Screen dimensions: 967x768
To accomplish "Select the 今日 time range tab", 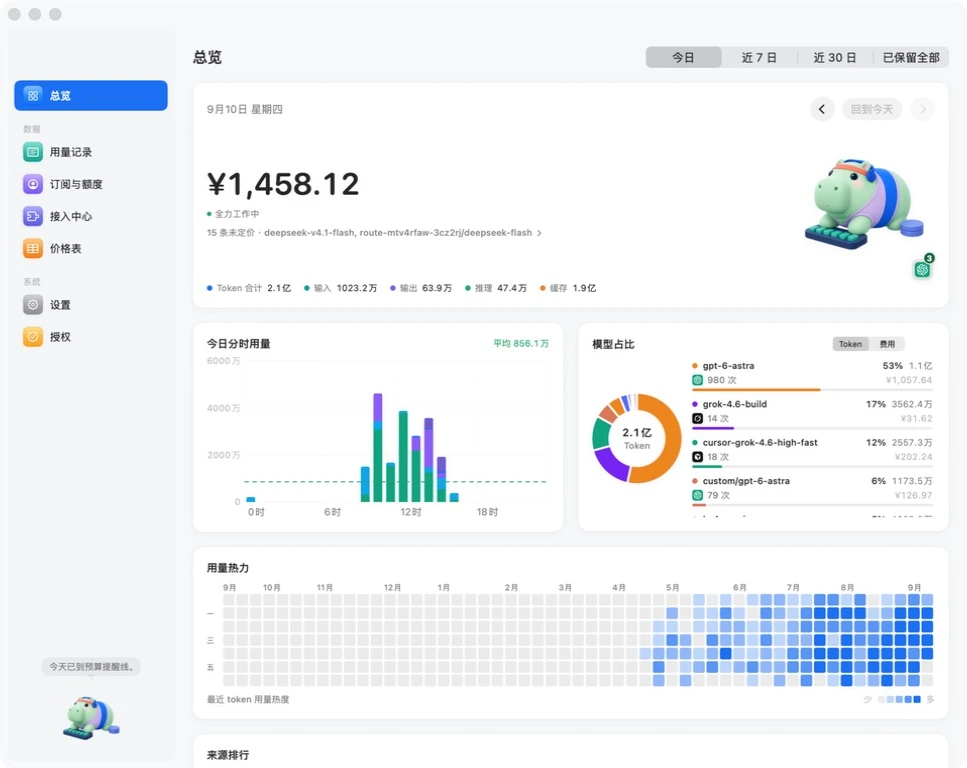I will [683, 57].
